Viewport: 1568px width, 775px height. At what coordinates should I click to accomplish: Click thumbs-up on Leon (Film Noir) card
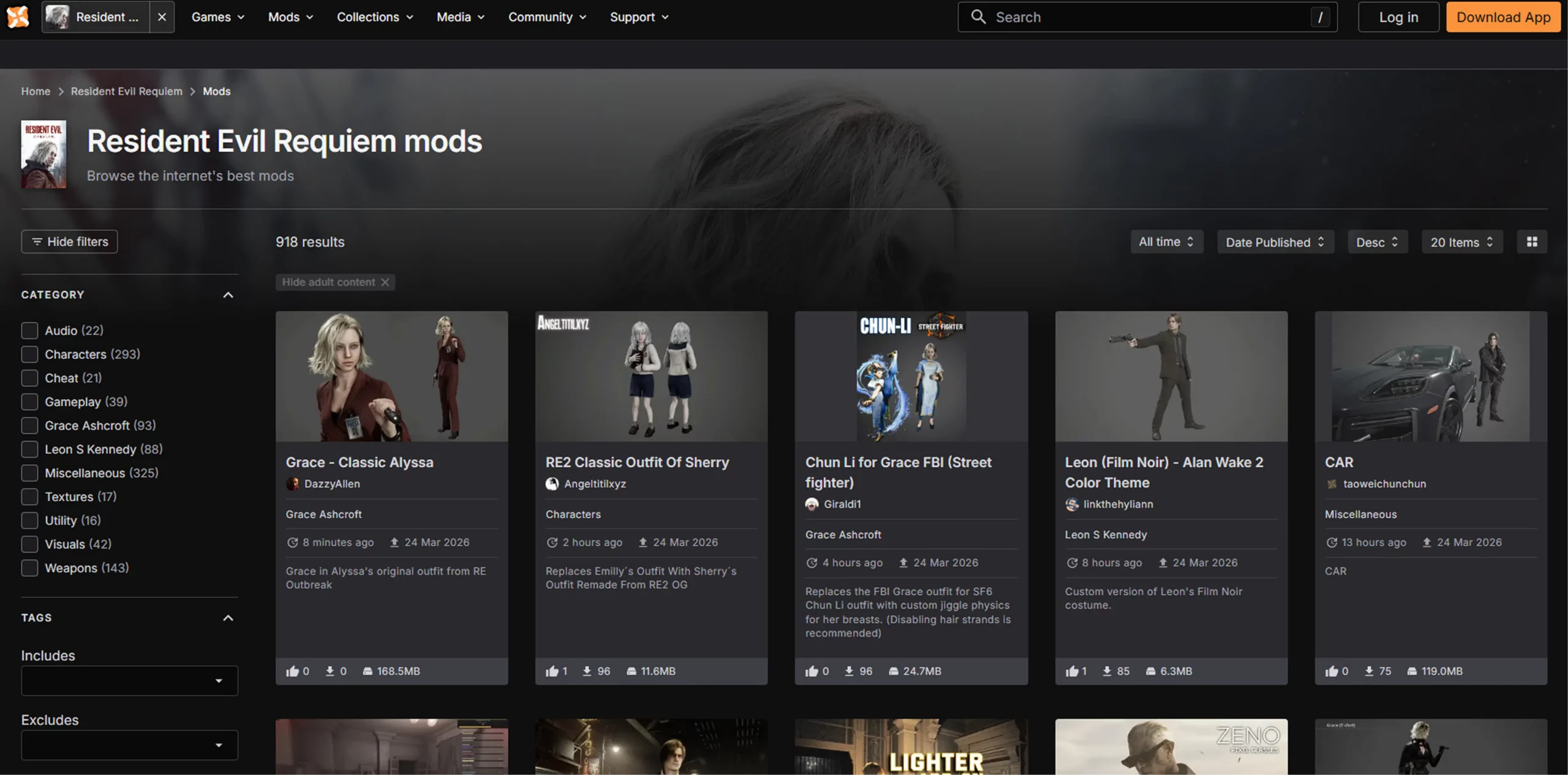click(1071, 671)
